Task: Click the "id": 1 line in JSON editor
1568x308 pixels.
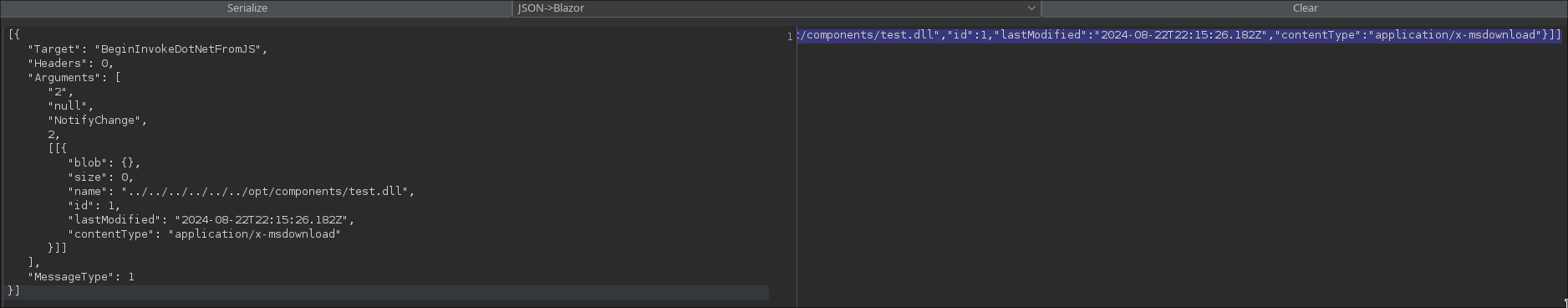Action: pos(94,205)
